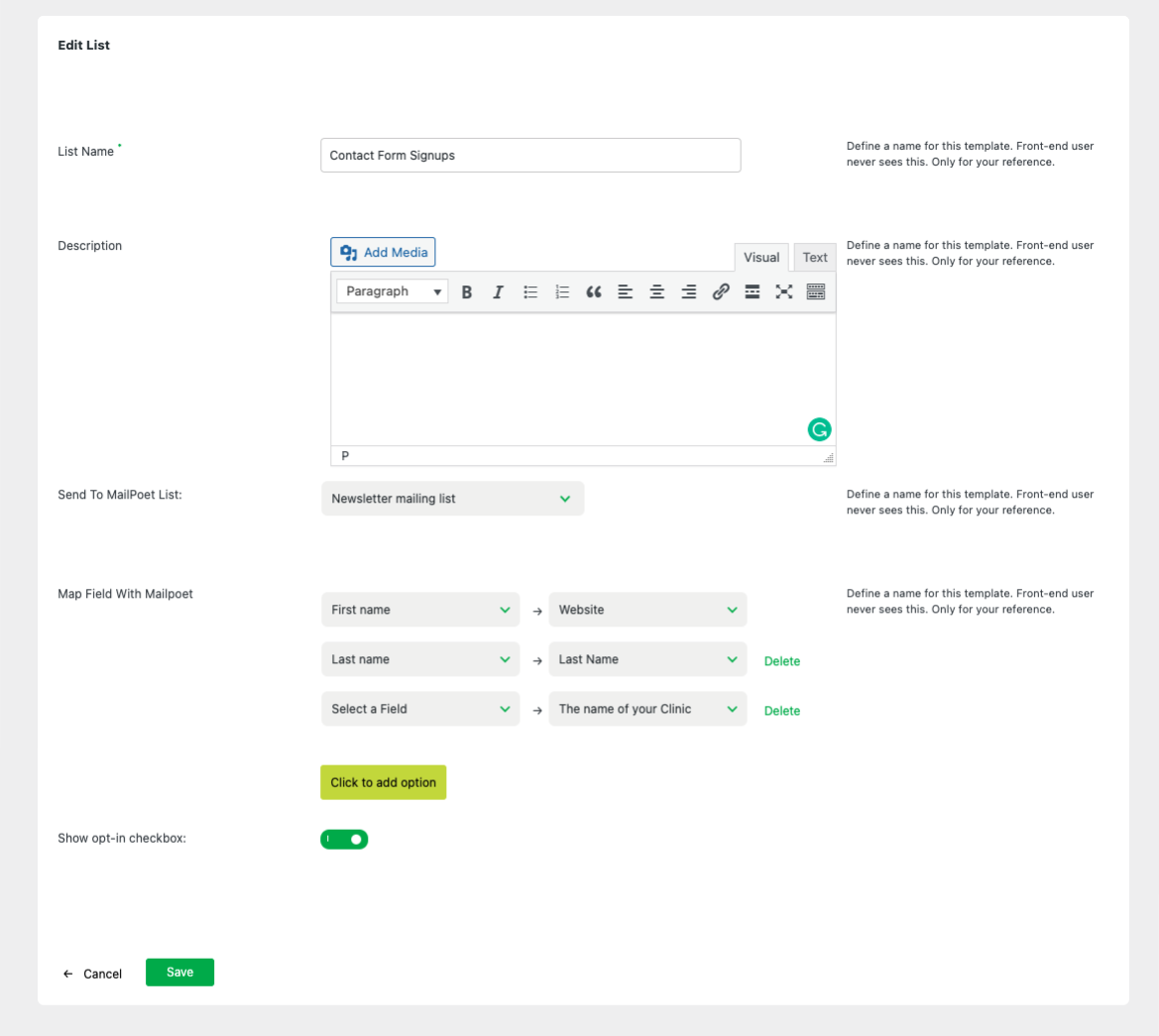This screenshot has width=1159, height=1036.
Task: Open the First name field dropdown
Action: 419,610
